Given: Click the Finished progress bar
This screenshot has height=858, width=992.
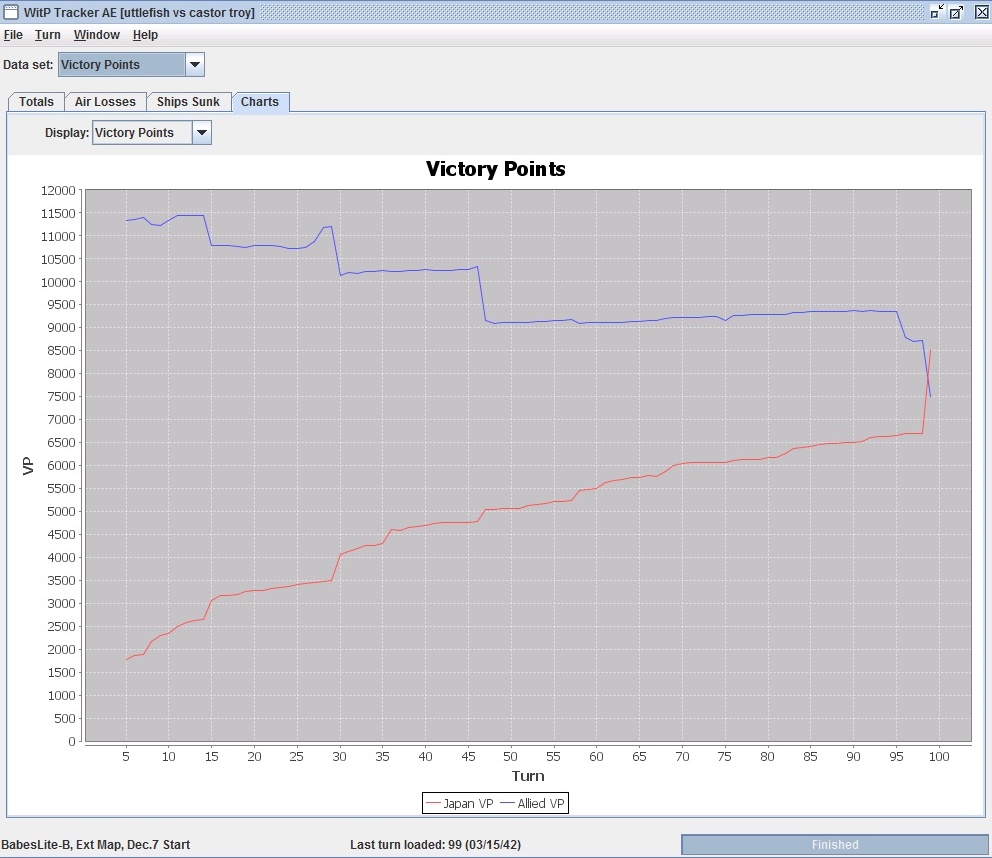Looking at the screenshot, I should click(835, 845).
